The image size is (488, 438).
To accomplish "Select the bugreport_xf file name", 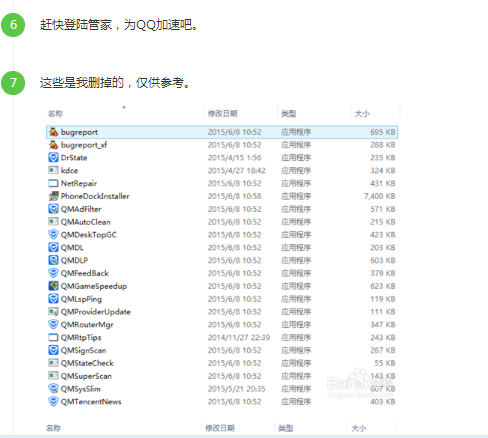I will click(x=84, y=145).
